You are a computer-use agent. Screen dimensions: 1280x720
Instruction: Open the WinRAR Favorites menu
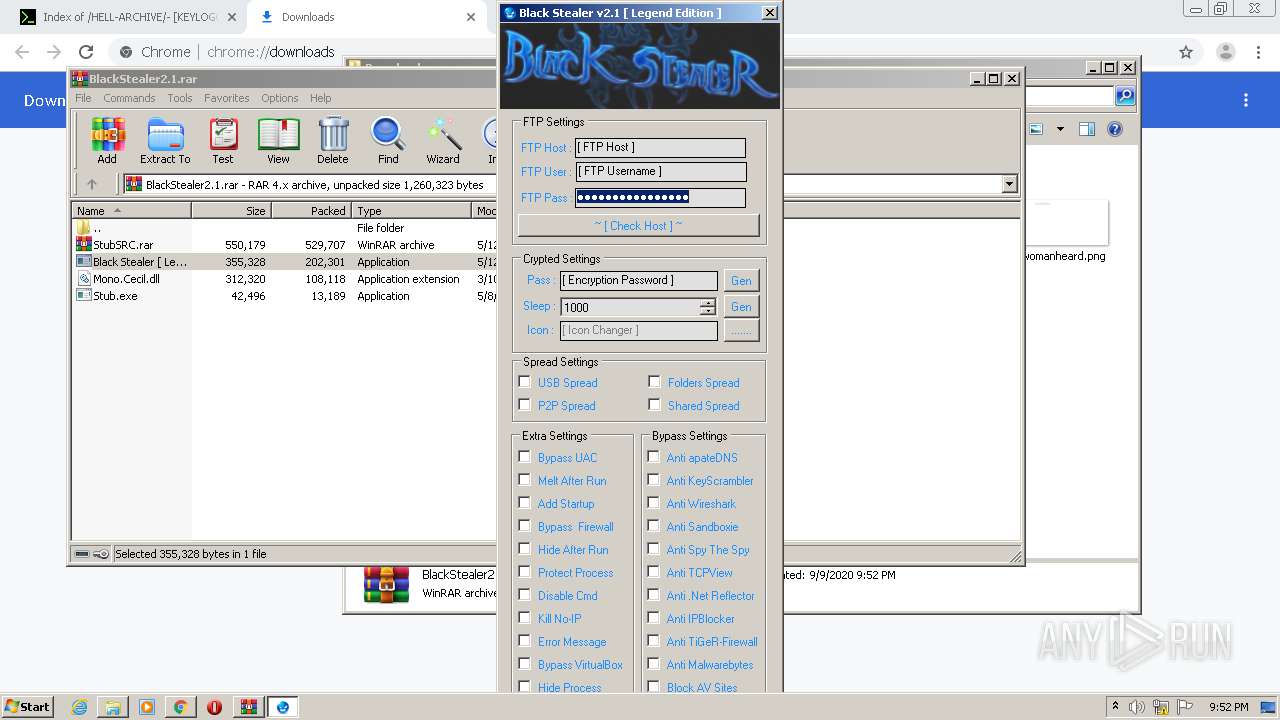click(x=227, y=98)
